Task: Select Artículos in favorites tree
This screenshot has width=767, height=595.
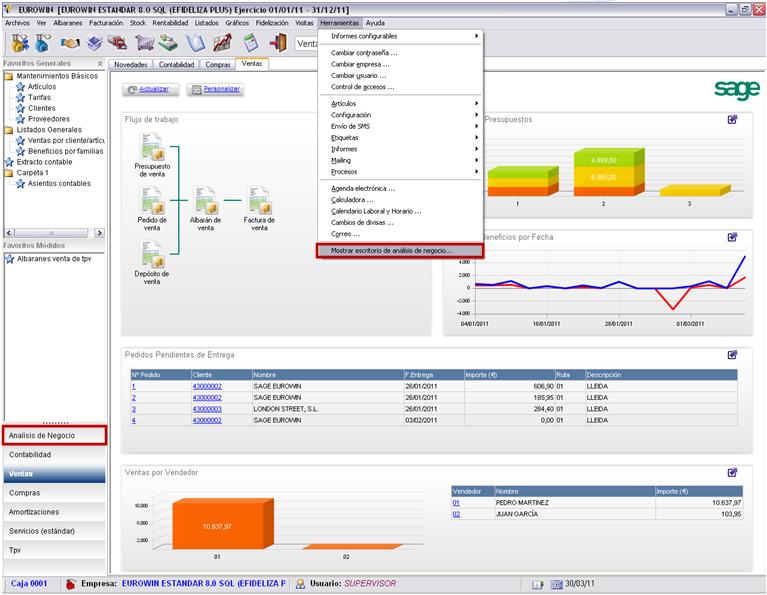Action: [x=42, y=87]
